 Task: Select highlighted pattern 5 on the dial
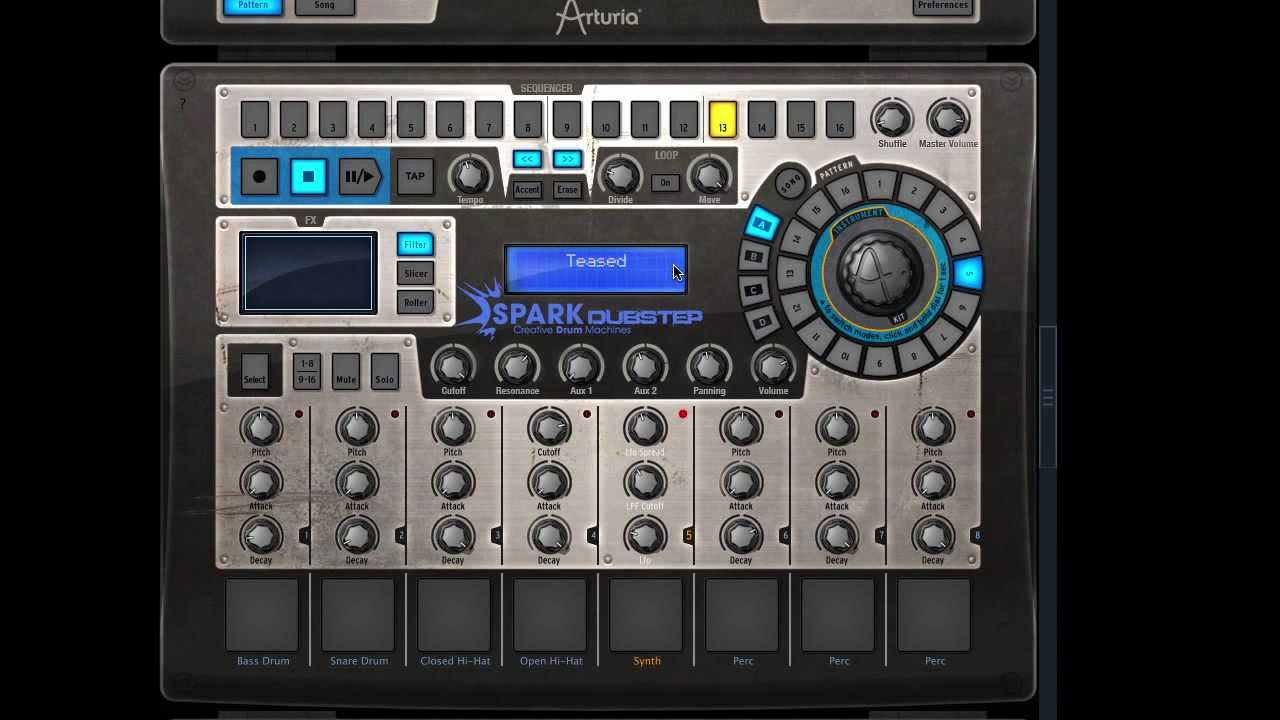[968, 273]
